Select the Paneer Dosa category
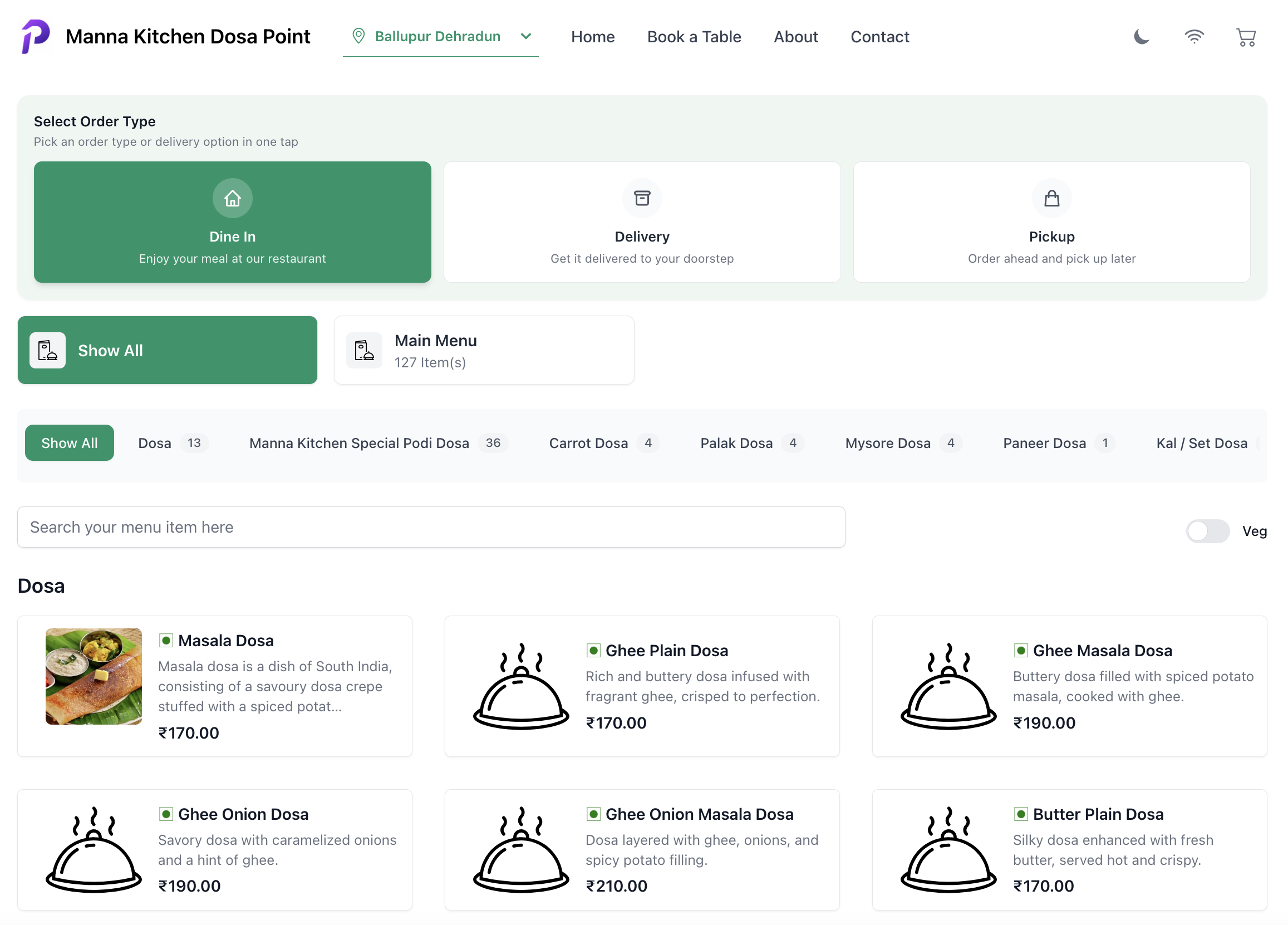Screen dimensions: 1288x925 tap(1059, 443)
